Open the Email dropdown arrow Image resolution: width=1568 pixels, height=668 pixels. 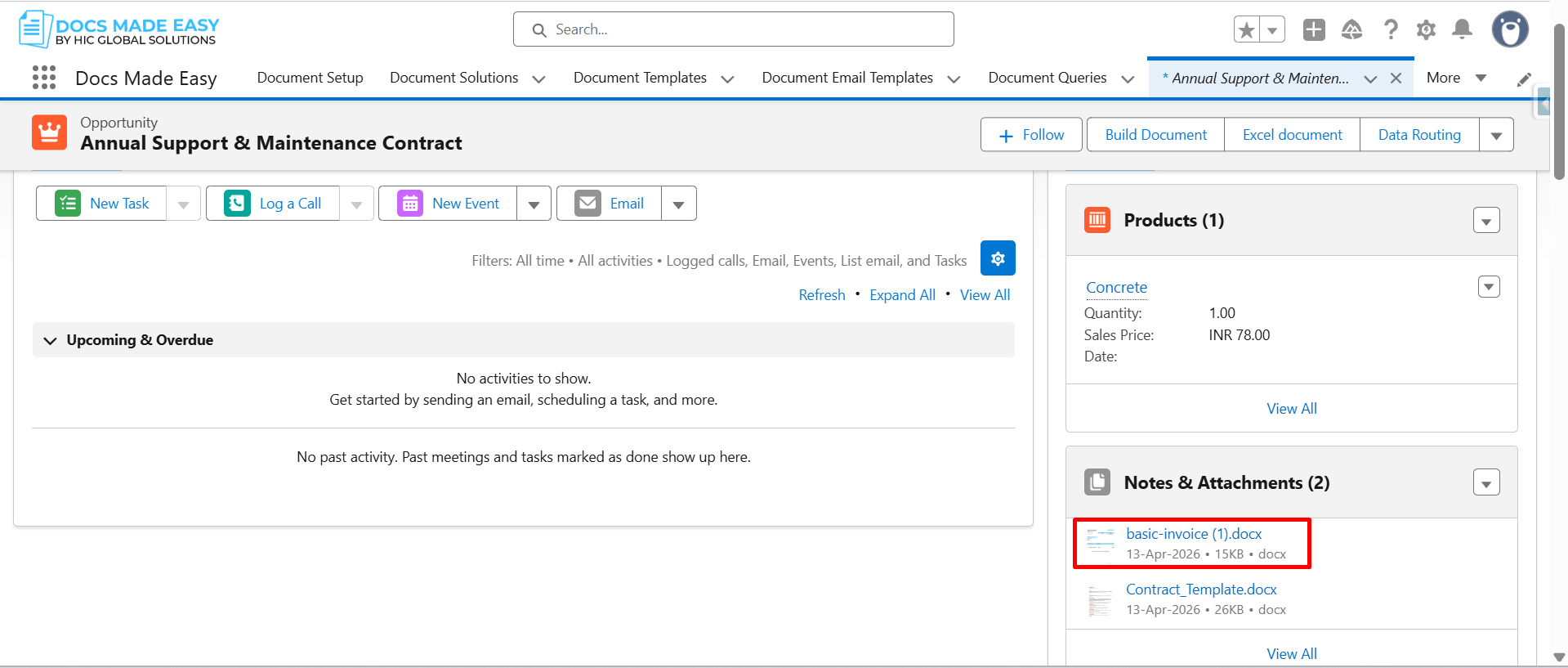pos(678,204)
